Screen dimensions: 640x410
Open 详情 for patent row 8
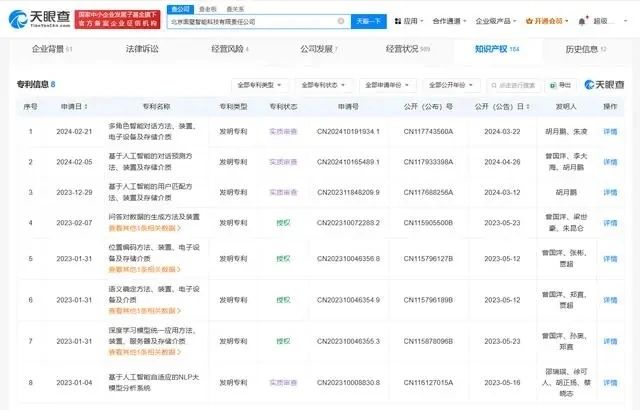click(x=610, y=383)
